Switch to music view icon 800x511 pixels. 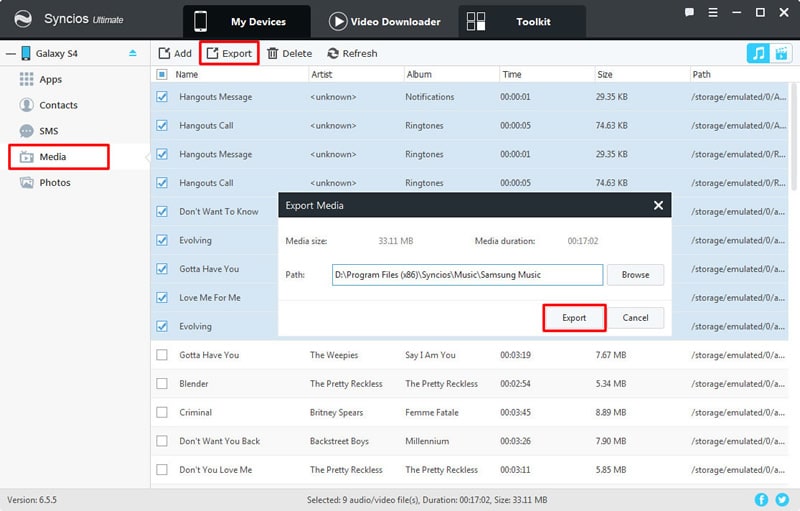pyautogui.click(x=758, y=53)
